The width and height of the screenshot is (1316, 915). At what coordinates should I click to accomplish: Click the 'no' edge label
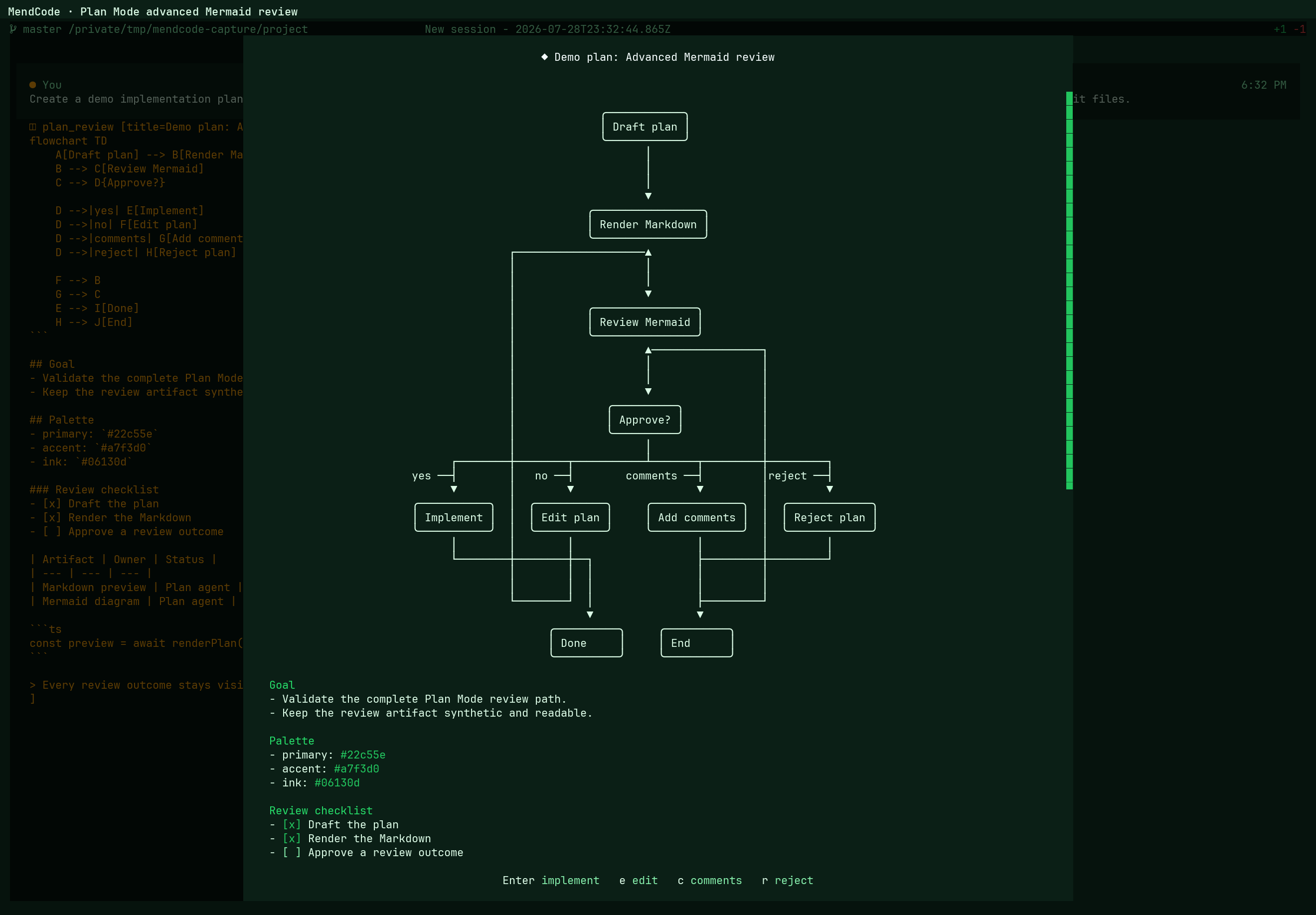541,475
